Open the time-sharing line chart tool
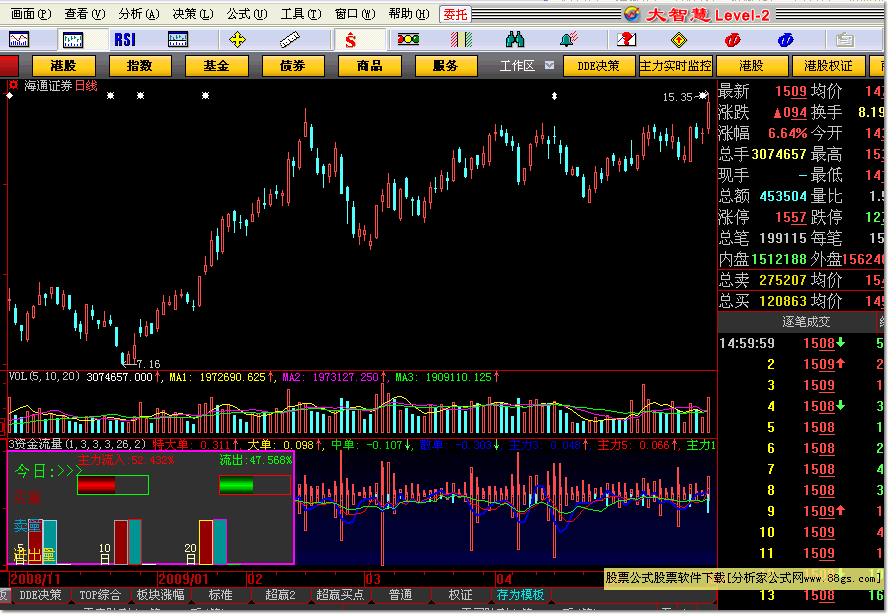Screen dimensions: 891x616 coord(19,40)
